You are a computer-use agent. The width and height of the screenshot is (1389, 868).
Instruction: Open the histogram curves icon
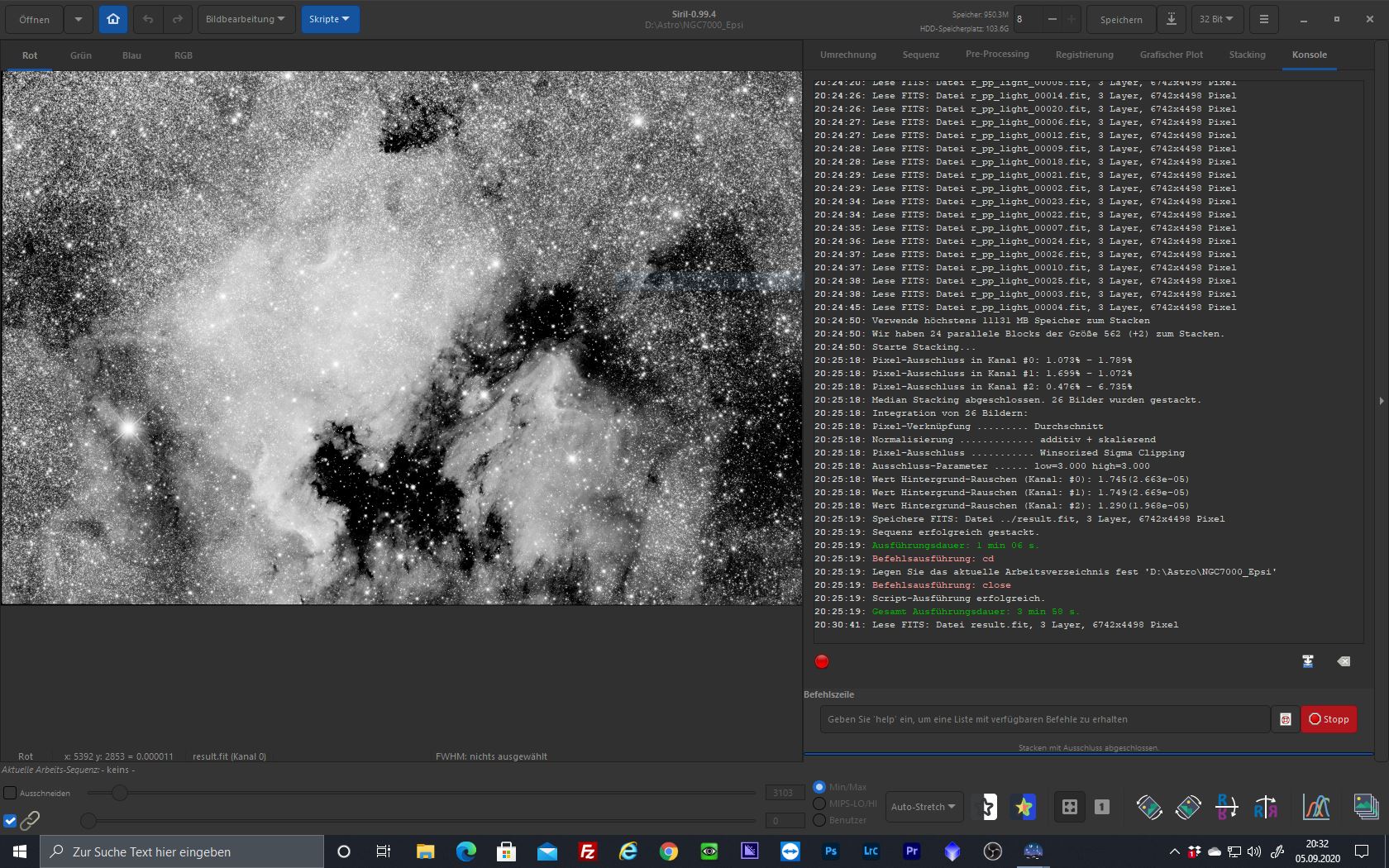click(x=1316, y=807)
